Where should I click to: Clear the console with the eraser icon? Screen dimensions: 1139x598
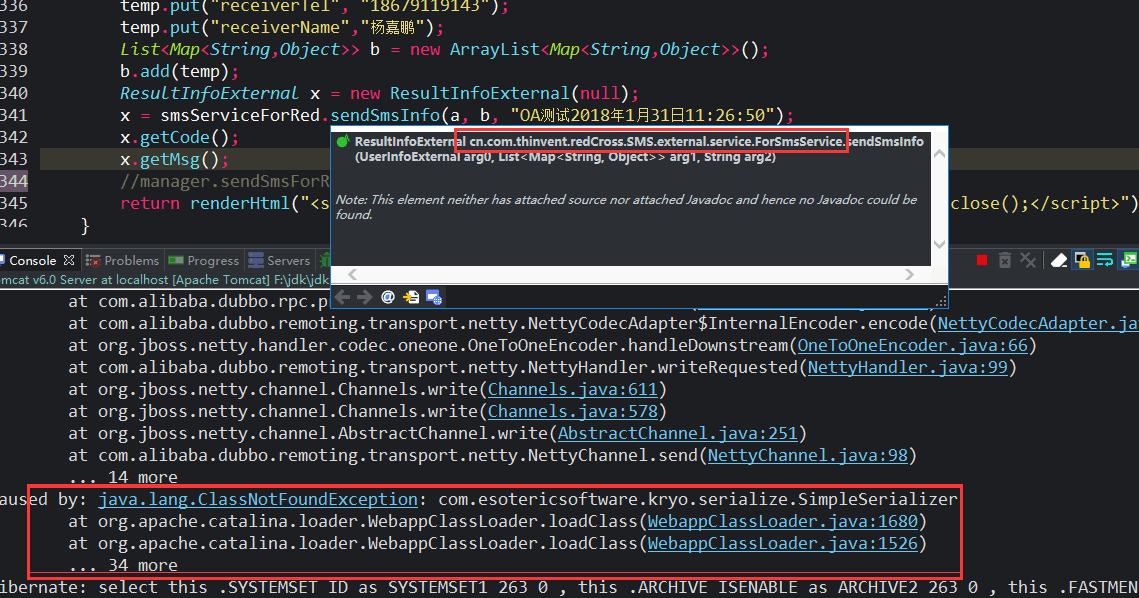[1059, 260]
